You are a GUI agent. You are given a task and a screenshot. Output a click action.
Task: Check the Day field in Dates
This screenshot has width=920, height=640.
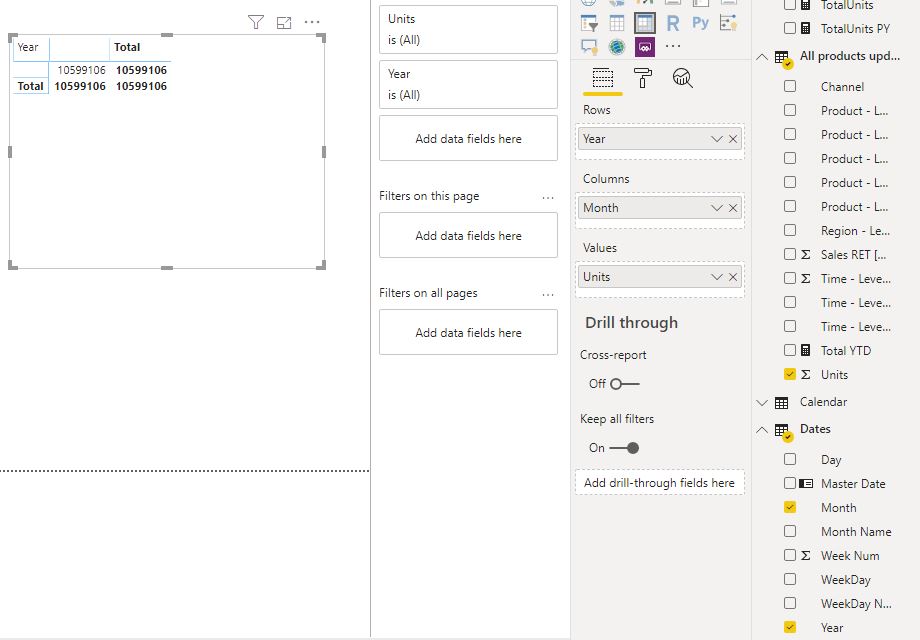790,459
